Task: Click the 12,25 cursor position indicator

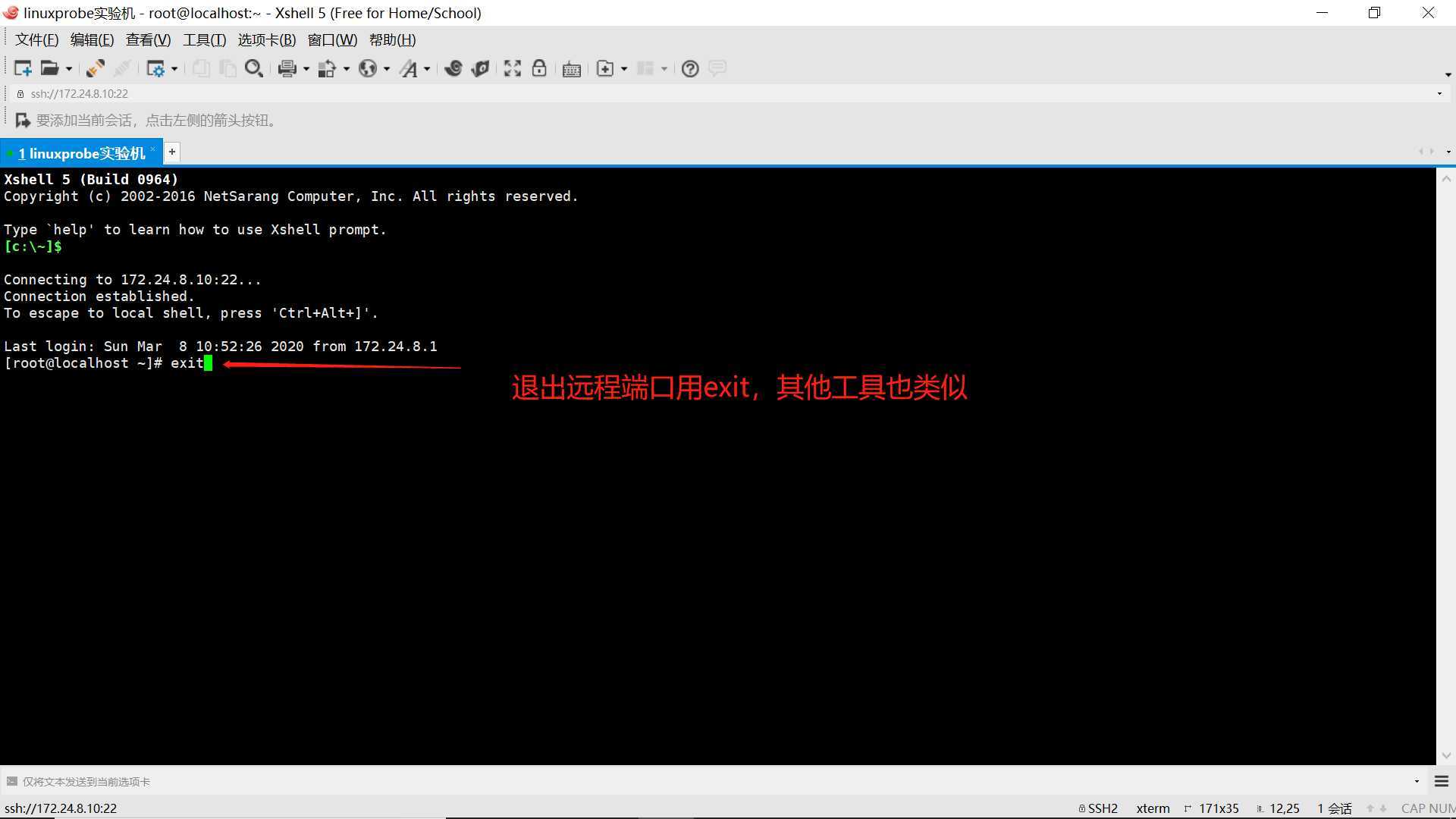Action: 1279,808
